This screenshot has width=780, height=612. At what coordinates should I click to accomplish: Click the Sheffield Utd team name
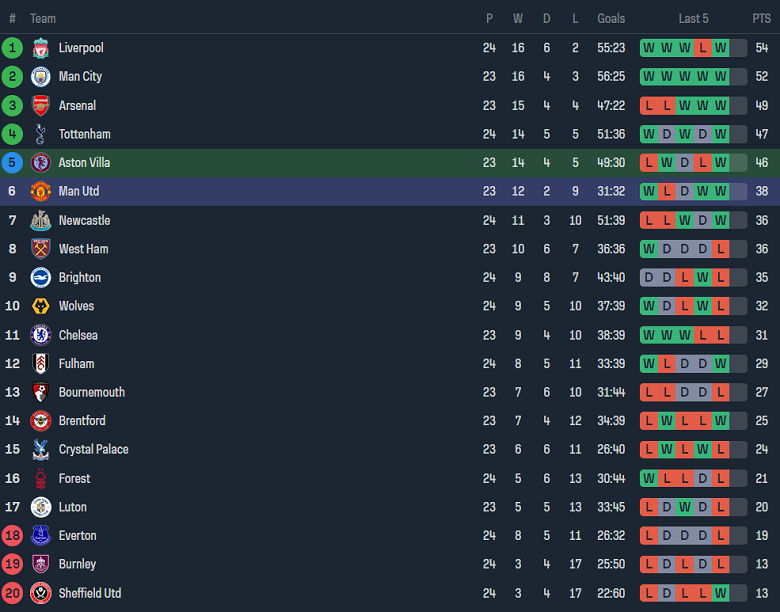(x=90, y=593)
